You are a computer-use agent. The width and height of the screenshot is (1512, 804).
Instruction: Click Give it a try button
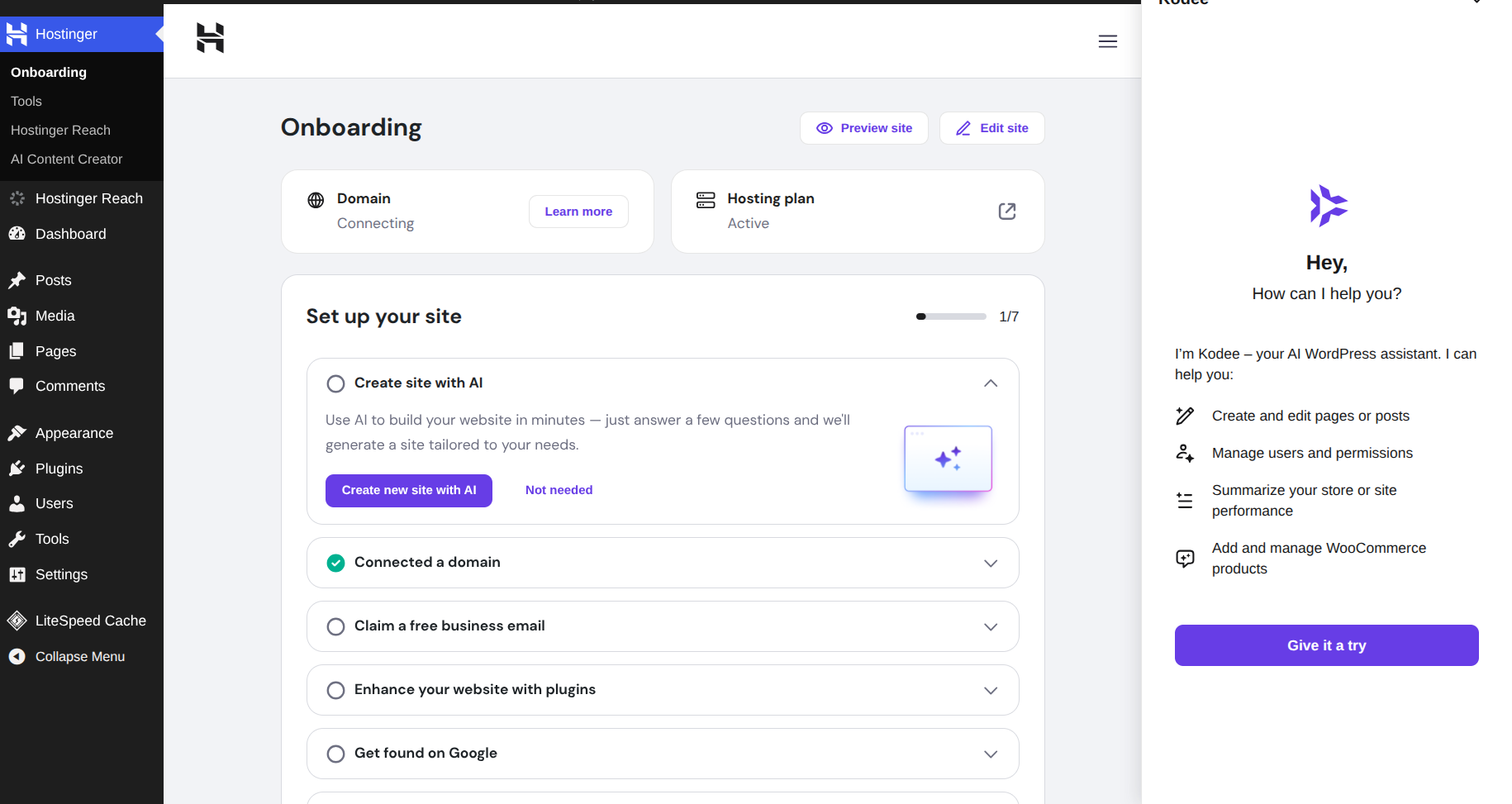[1327, 645]
